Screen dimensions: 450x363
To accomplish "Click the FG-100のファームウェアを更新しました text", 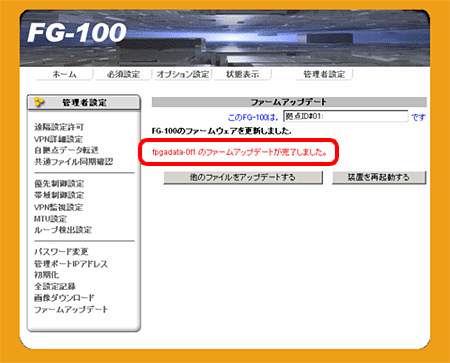I will click(x=221, y=131).
